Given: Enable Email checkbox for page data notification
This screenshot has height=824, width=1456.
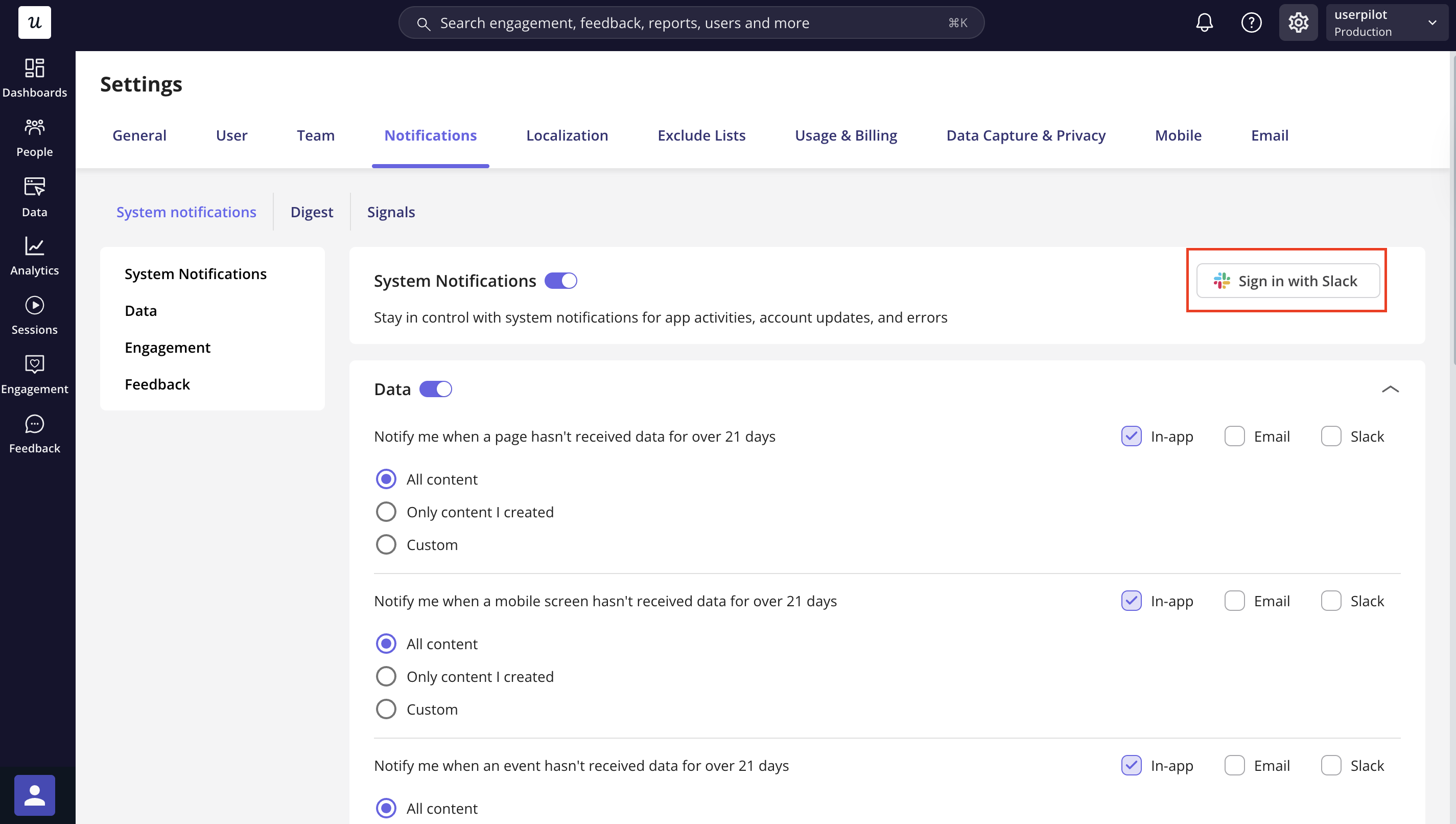Looking at the screenshot, I should tap(1234, 437).
